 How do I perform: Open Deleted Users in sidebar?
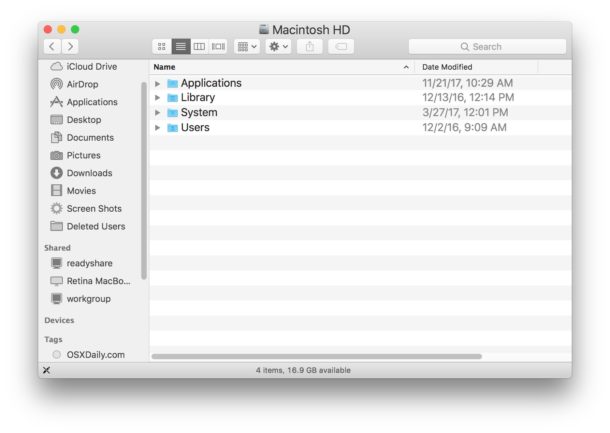88,226
